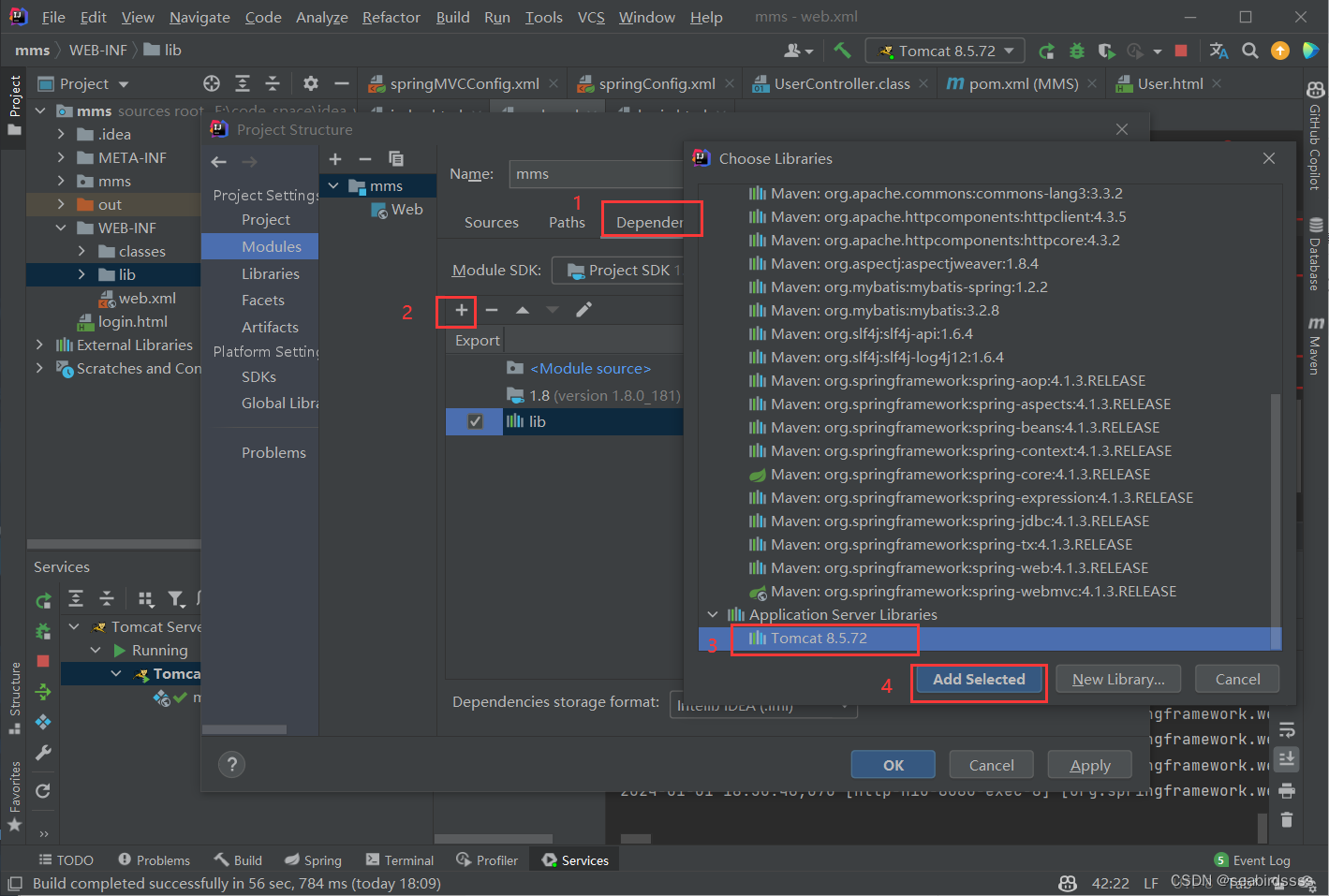Open Dependencies storage format dropdown
This screenshot has height=896, width=1329.
pos(763,703)
